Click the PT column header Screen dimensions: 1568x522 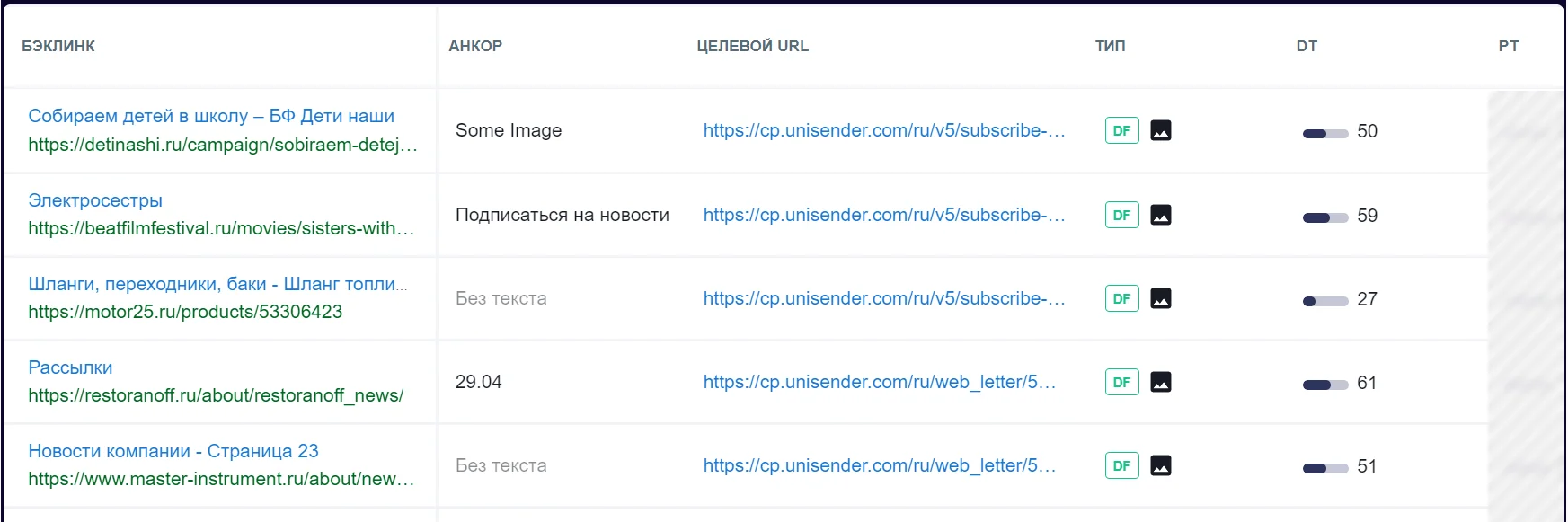pyautogui.click(x=1508, y=46)
